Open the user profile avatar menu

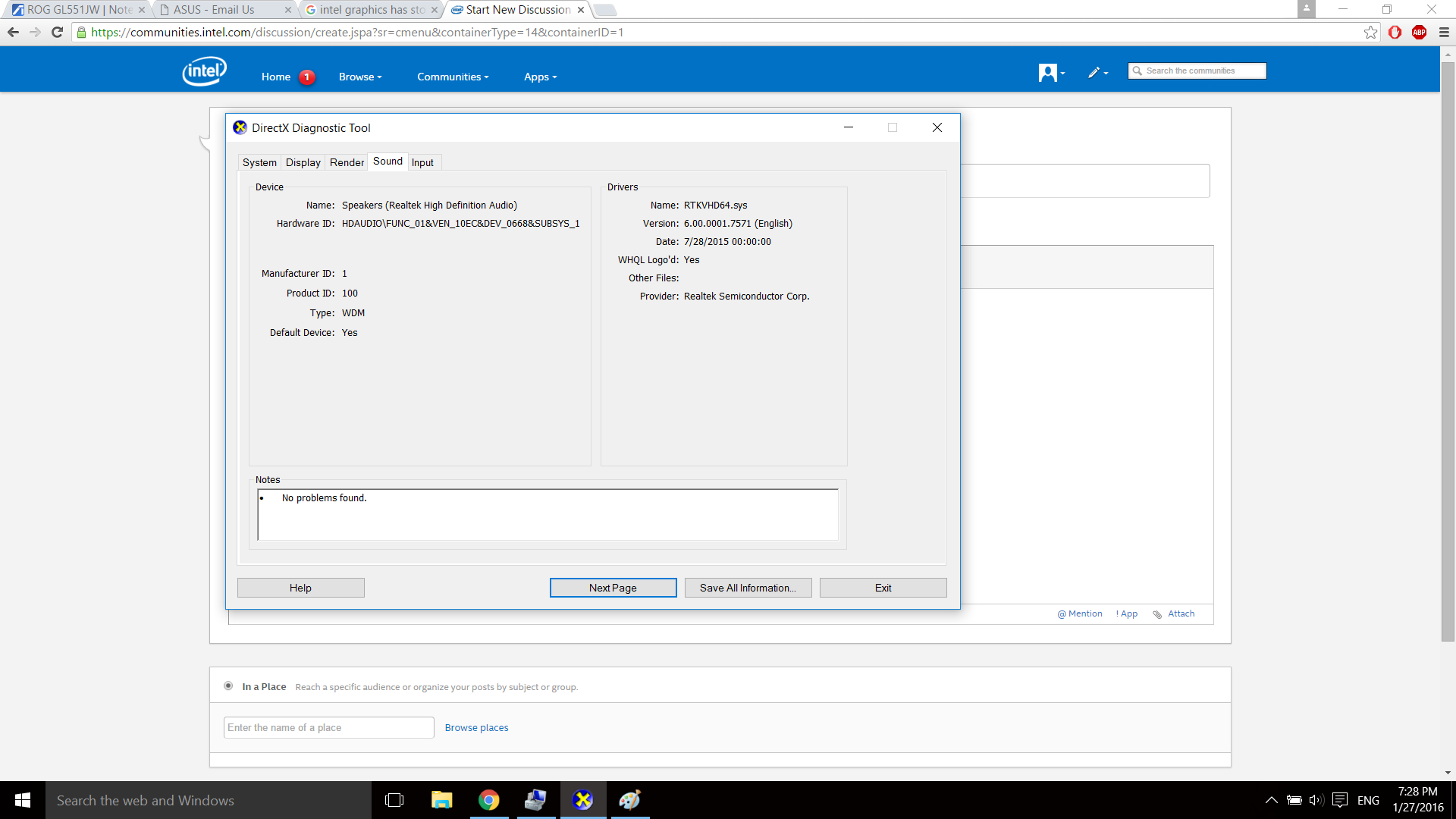(x=1050, y=73)
